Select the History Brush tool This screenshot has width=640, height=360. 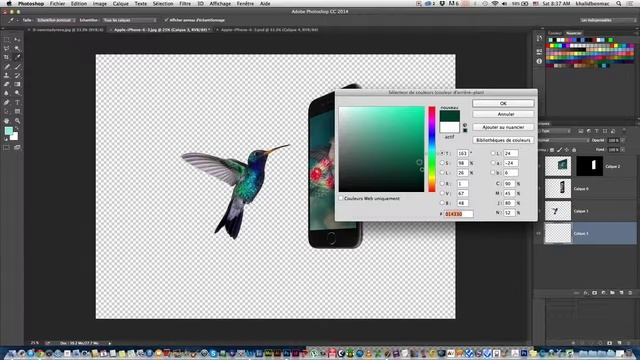click(17, 76)
